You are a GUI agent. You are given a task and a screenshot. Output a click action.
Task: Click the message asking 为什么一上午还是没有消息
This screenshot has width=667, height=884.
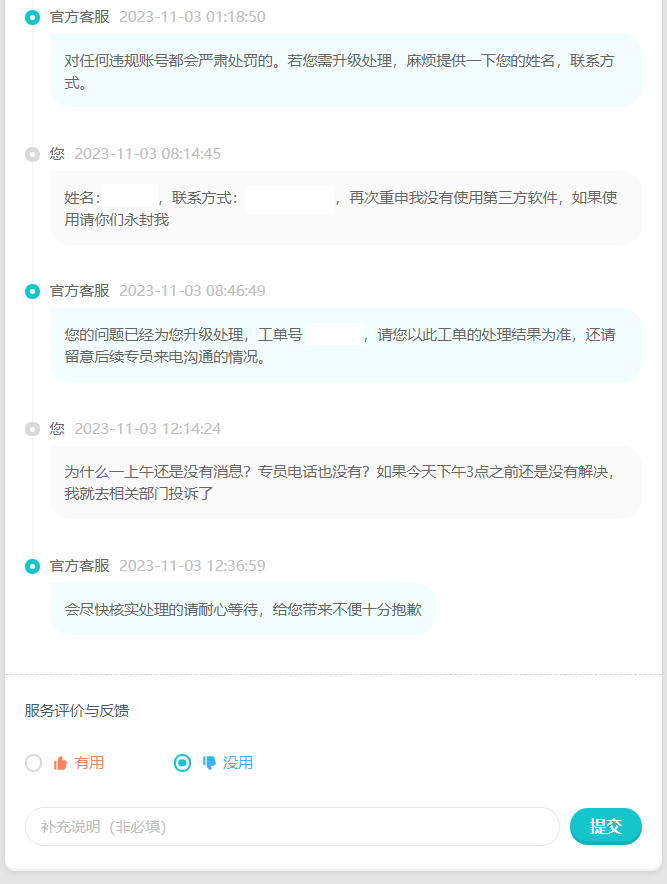(x=346, y=482)
